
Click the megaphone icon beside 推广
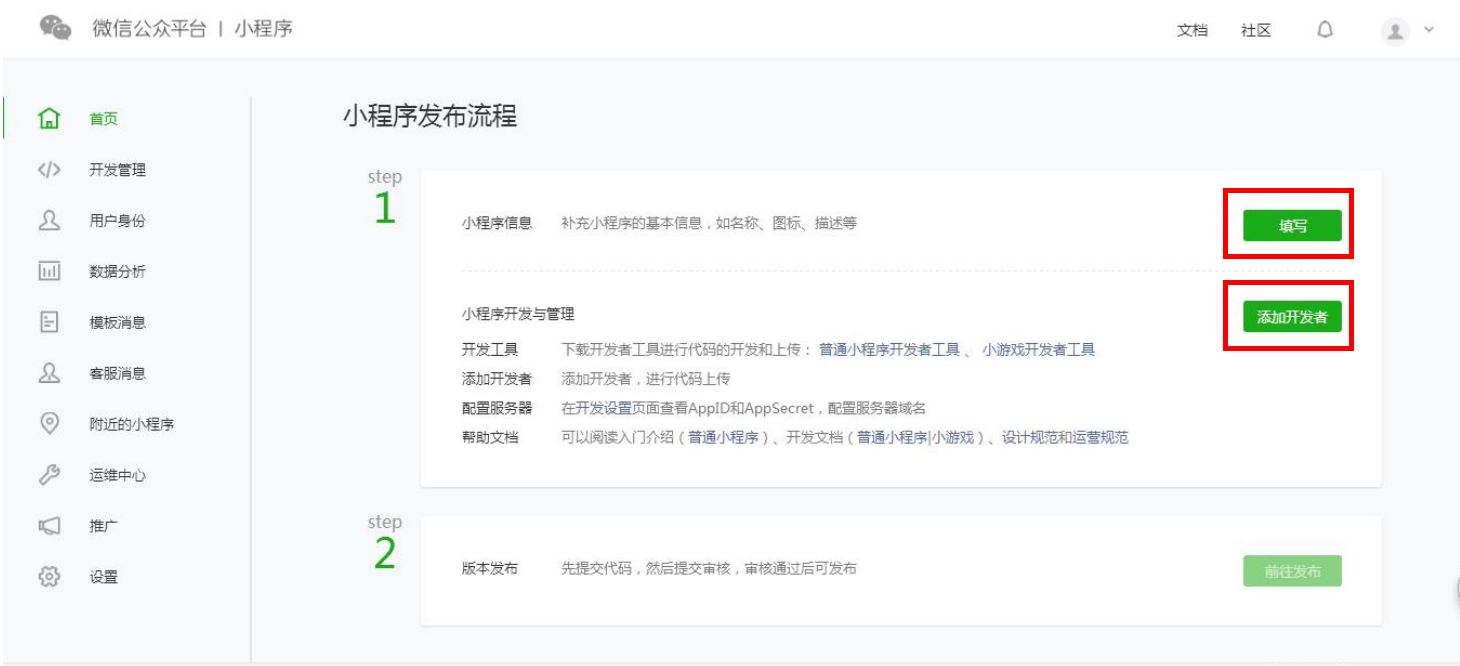pyautogui.click(x=49, y=526)
